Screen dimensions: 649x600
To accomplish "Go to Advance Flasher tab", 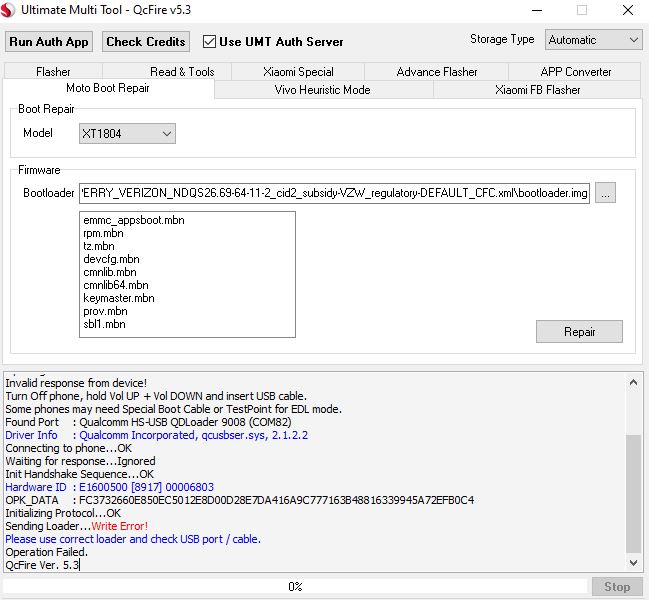I will tap(437, 72).
